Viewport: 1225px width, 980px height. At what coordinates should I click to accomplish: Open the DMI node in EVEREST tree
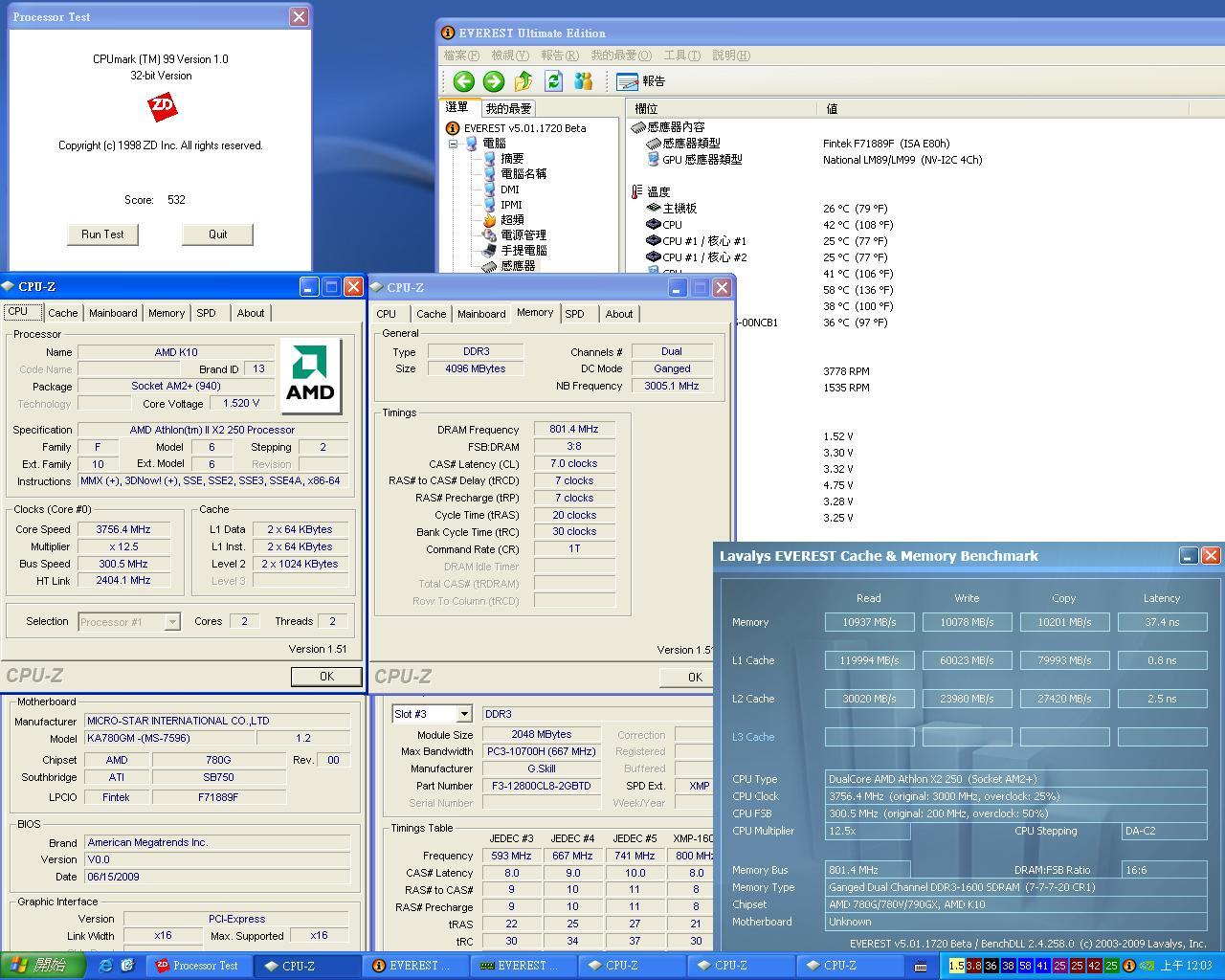click(x=510, y=189)
